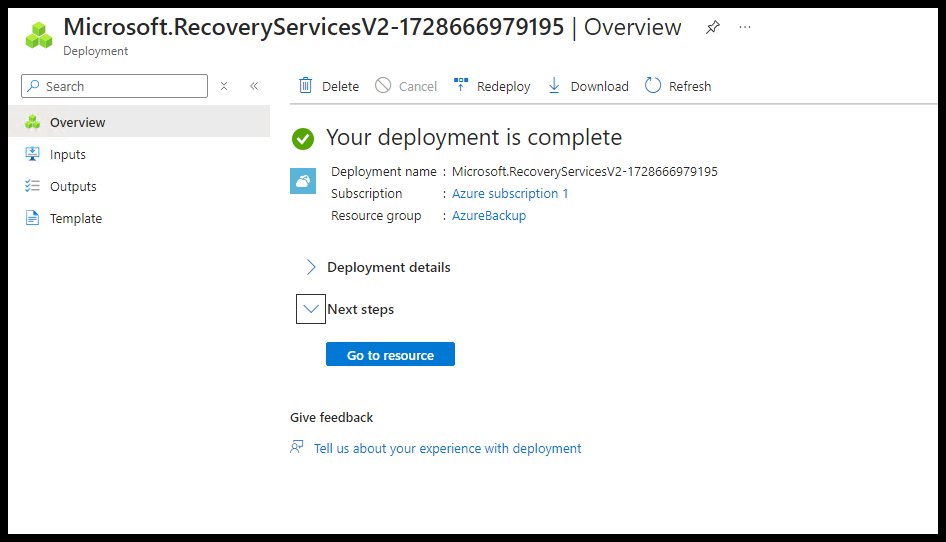The height and width of the screenshot is (542, 946).
Task: Click the Next steps label
Action: click(360, 309)
